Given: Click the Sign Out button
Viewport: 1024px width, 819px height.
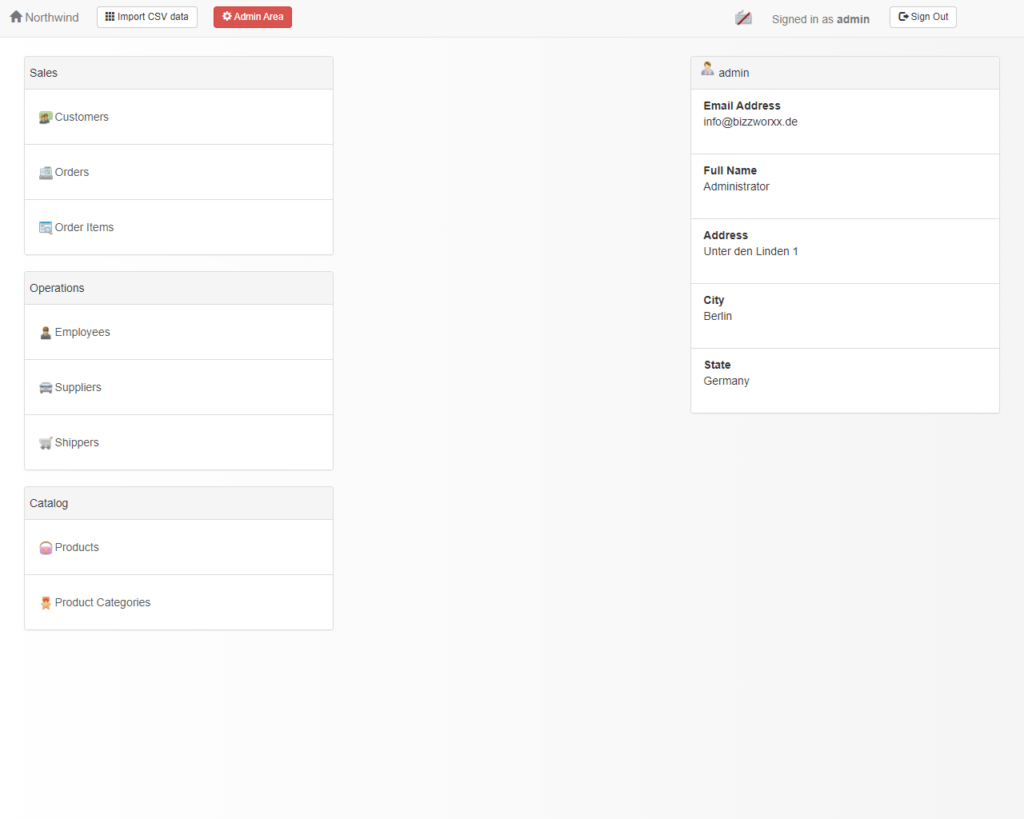Looking at the screenshot, I should 923,17.
